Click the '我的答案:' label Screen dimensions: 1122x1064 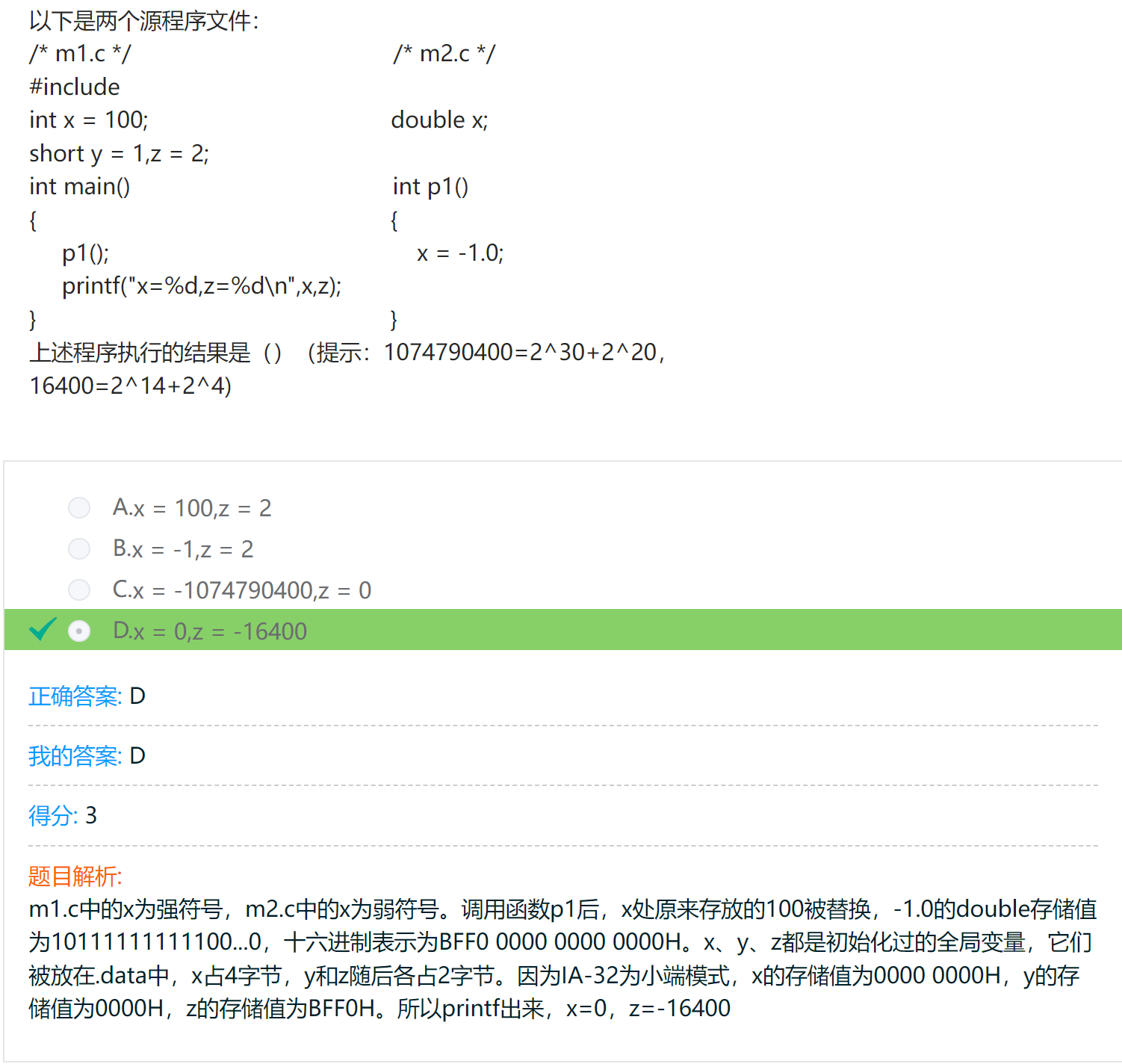click(75, 756)
